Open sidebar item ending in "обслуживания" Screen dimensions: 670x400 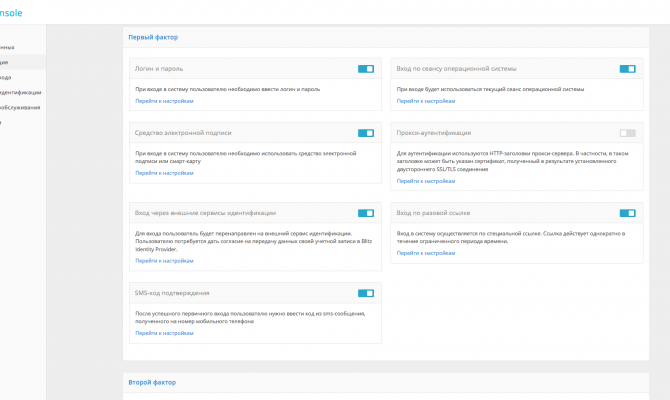coord(21,107)
